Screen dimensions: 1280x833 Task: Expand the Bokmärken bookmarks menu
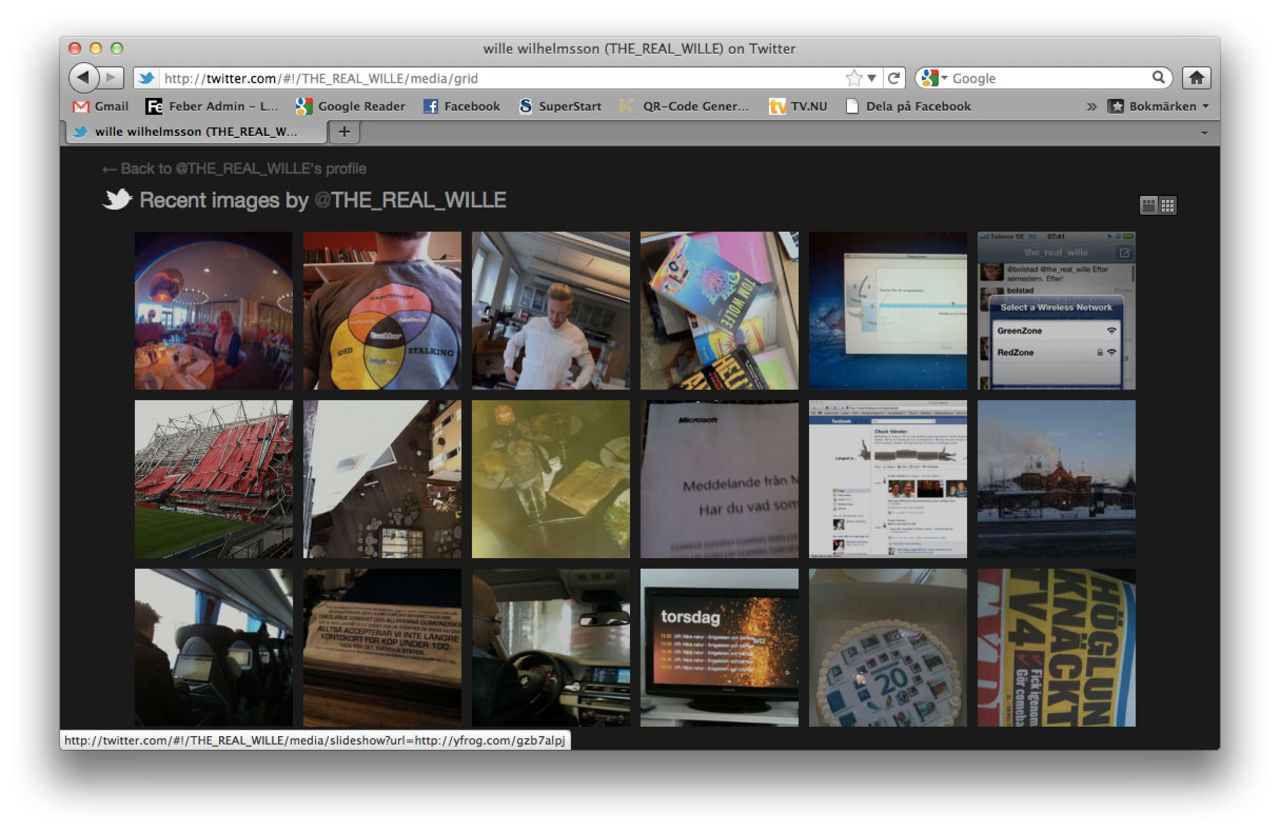click(x=1159, y=106)
